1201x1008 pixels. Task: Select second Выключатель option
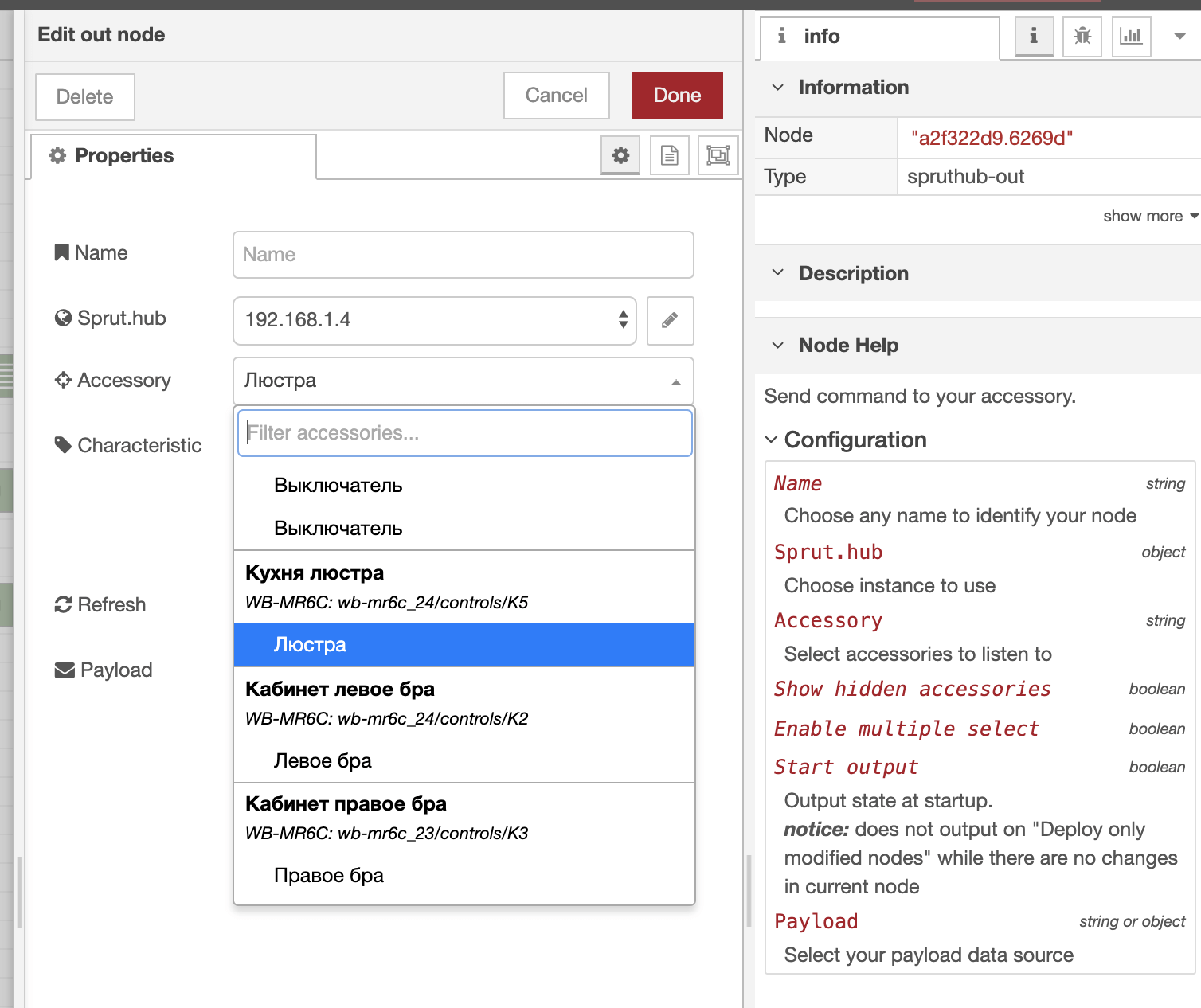tap(464, 529)
